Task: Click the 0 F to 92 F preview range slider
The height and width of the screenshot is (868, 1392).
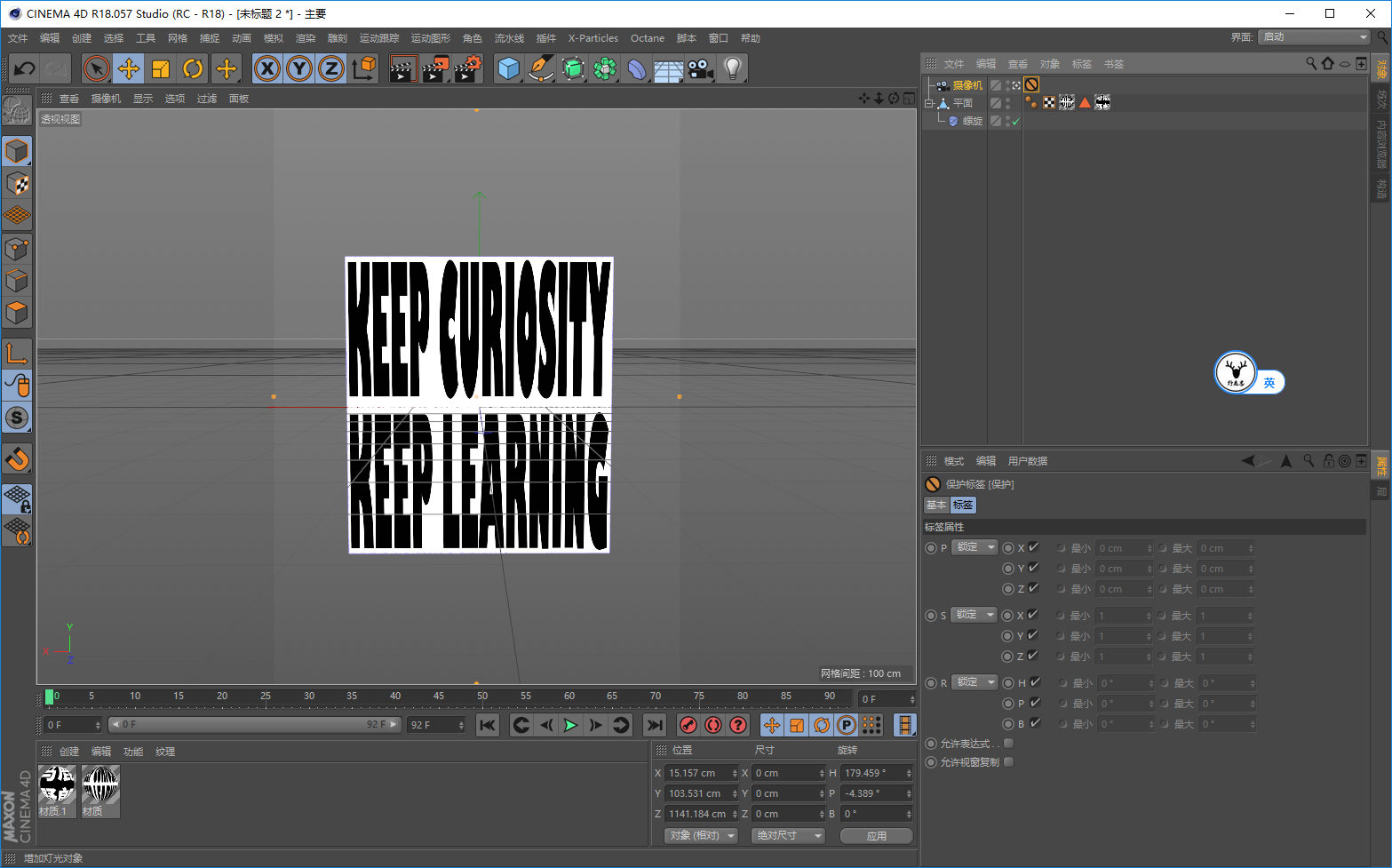Action: pos(255,725)
